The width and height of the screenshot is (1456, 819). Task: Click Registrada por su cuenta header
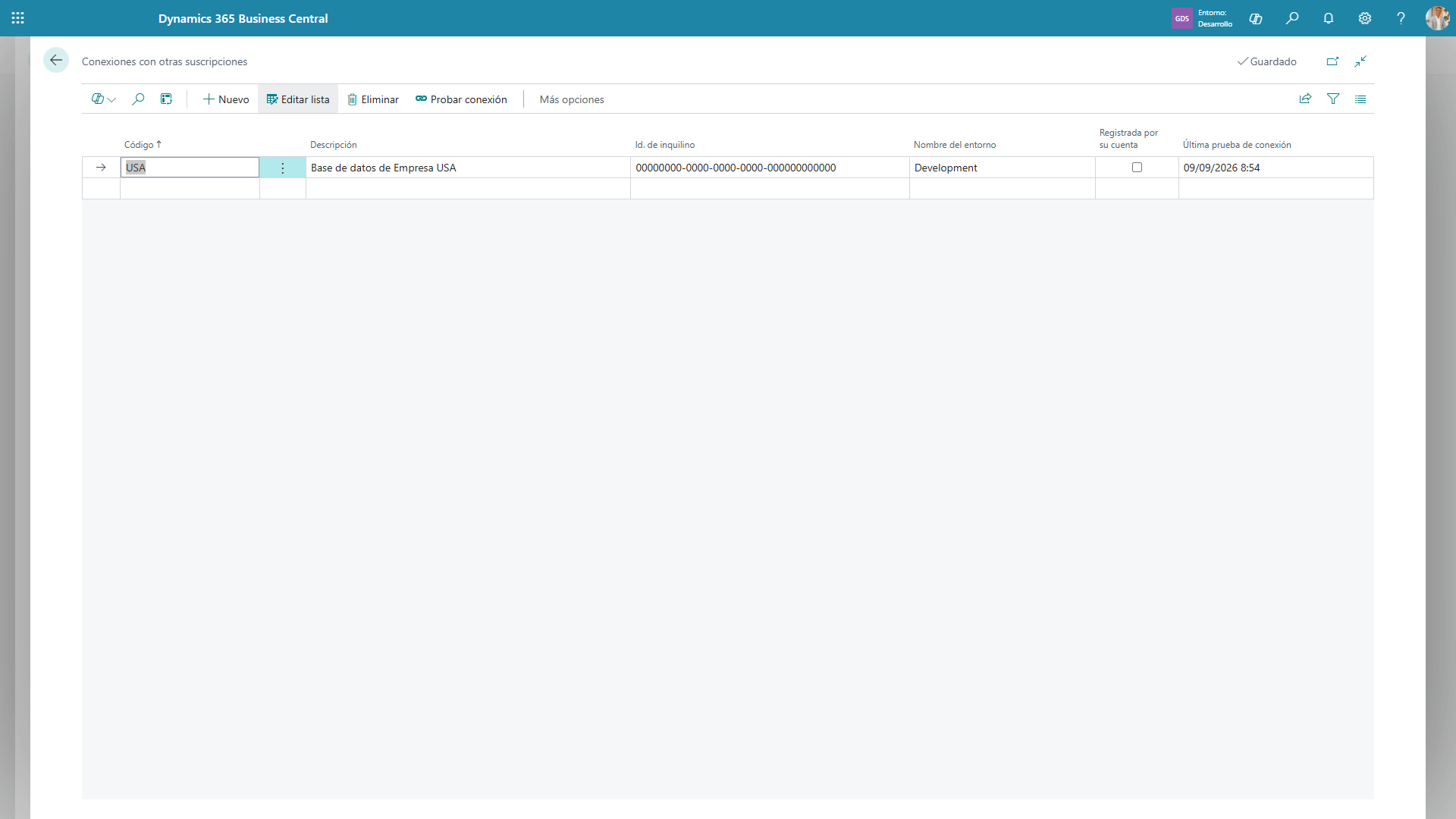[1128, 139]
